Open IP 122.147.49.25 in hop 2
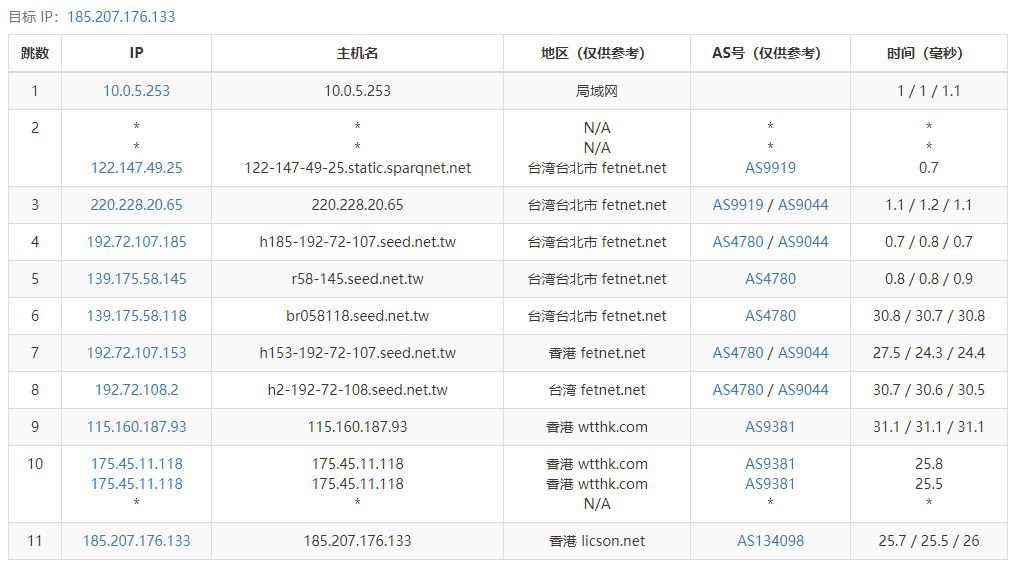This screenshot has height=570, width=1018. [136, 167]
